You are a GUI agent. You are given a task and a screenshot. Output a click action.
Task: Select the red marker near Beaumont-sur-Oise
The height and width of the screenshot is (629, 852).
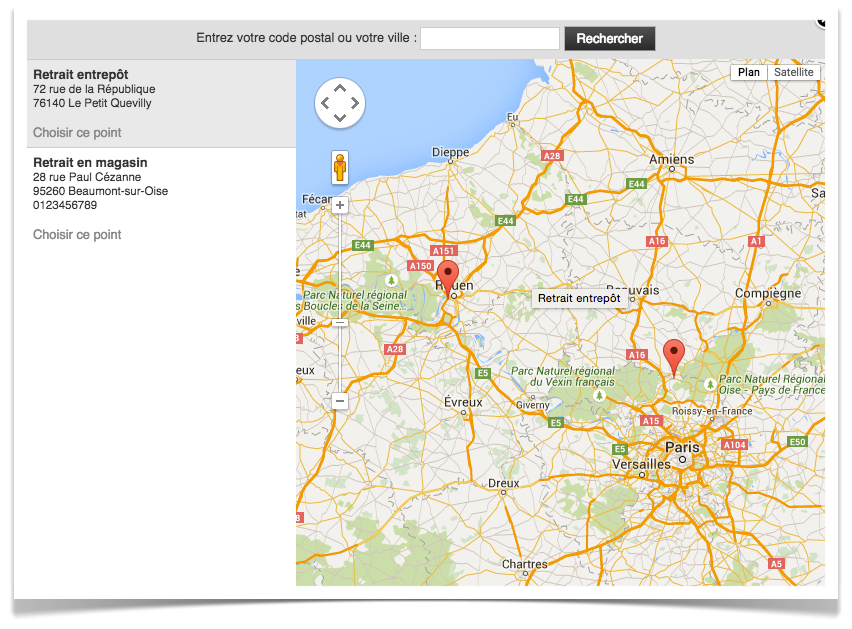click(x=674, y=357)
